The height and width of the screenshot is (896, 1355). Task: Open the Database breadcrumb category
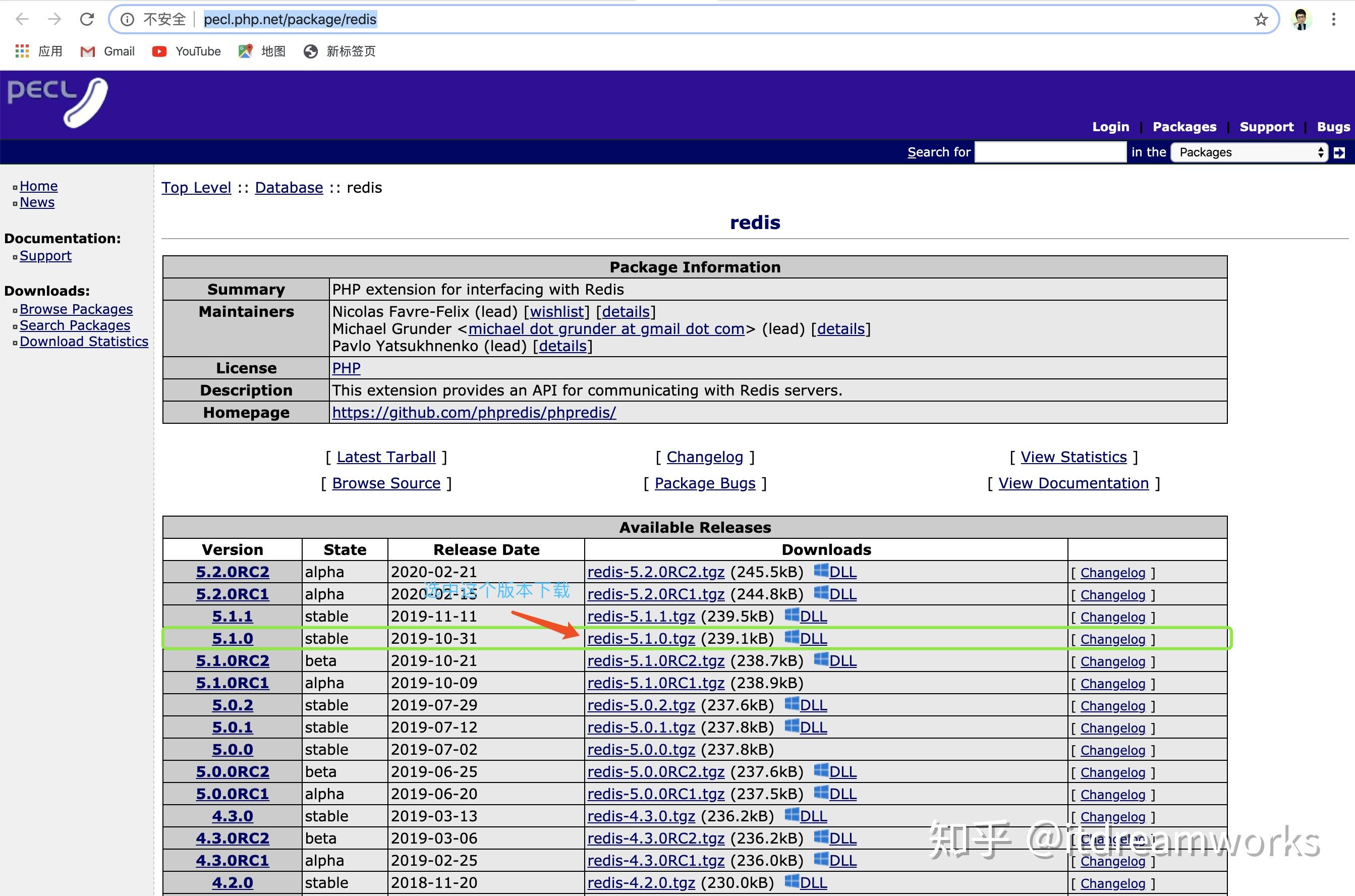click(289, 188)
